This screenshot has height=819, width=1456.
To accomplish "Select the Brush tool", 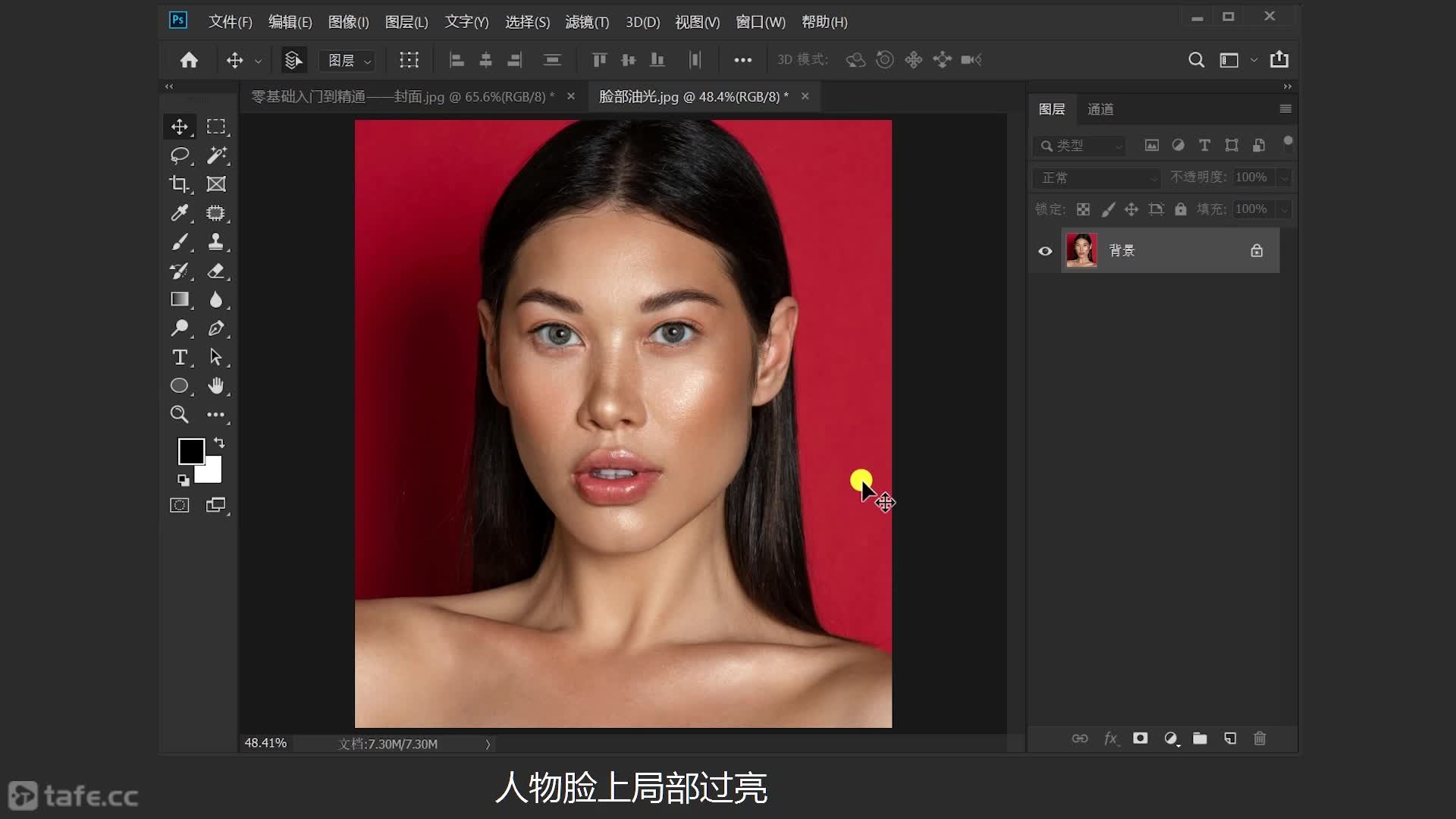I will pos(180,242).
